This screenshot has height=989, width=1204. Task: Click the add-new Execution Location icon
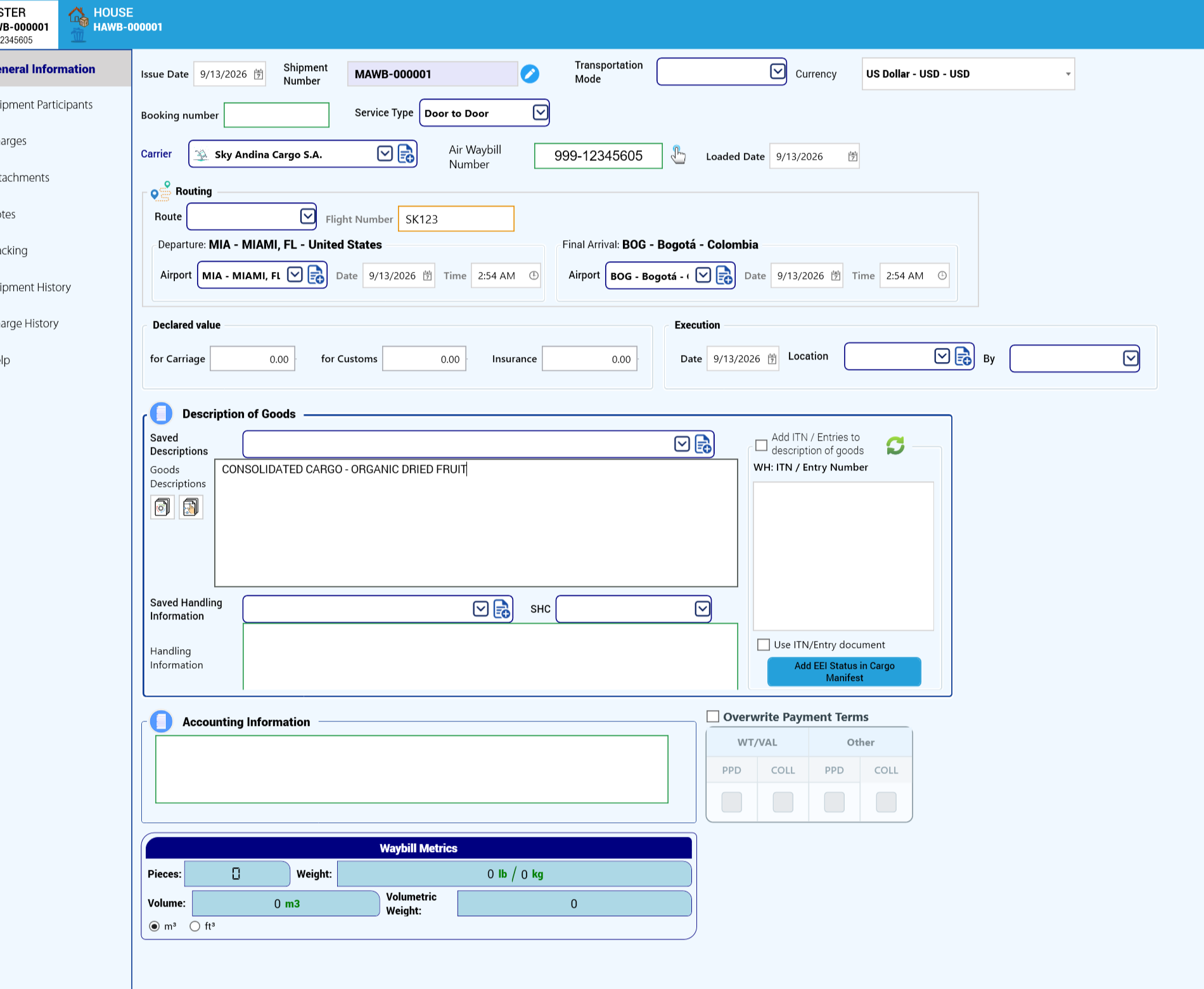(x=963, y=356)
